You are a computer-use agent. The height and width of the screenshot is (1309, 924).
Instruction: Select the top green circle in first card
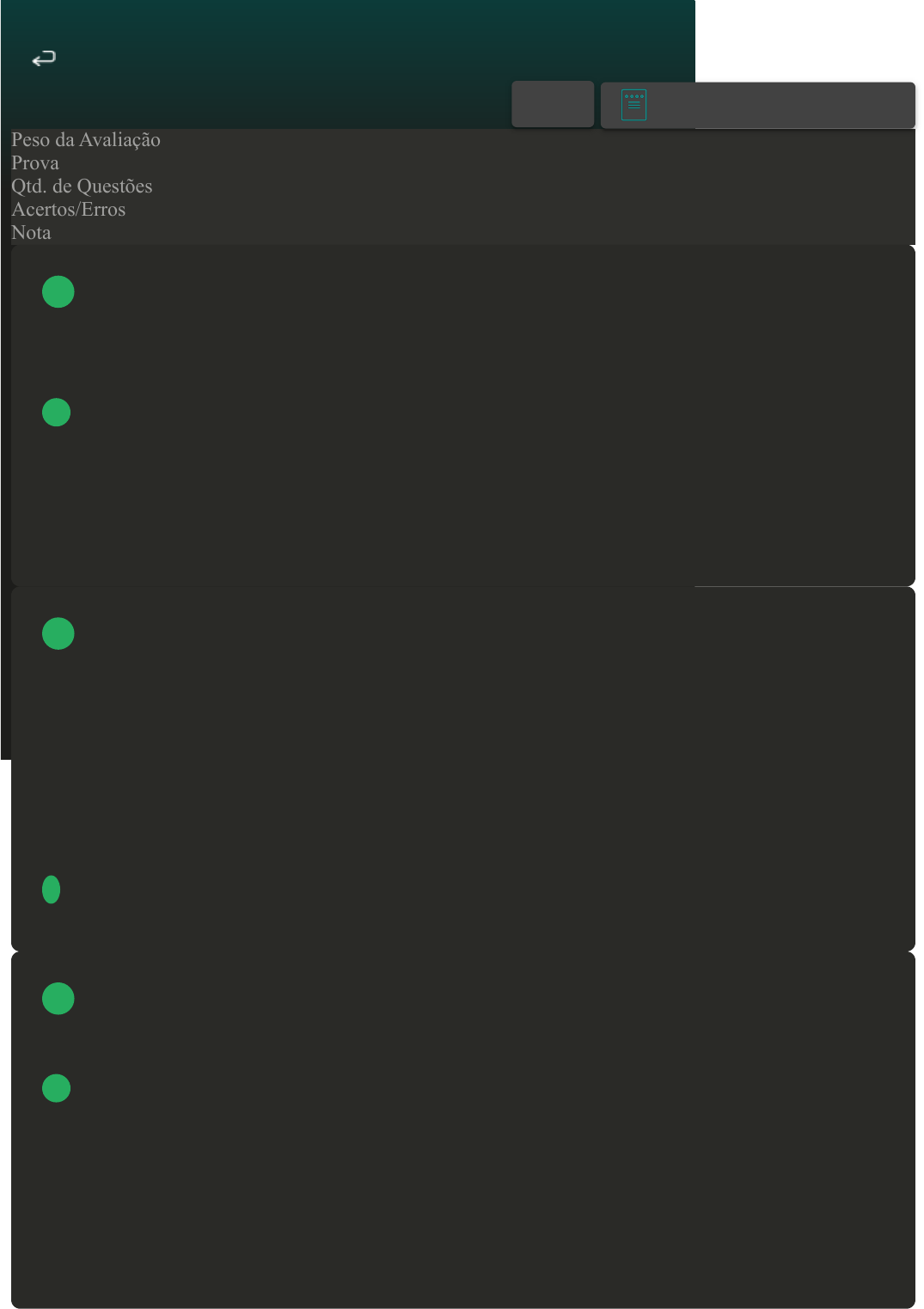[x=58, y=291]
